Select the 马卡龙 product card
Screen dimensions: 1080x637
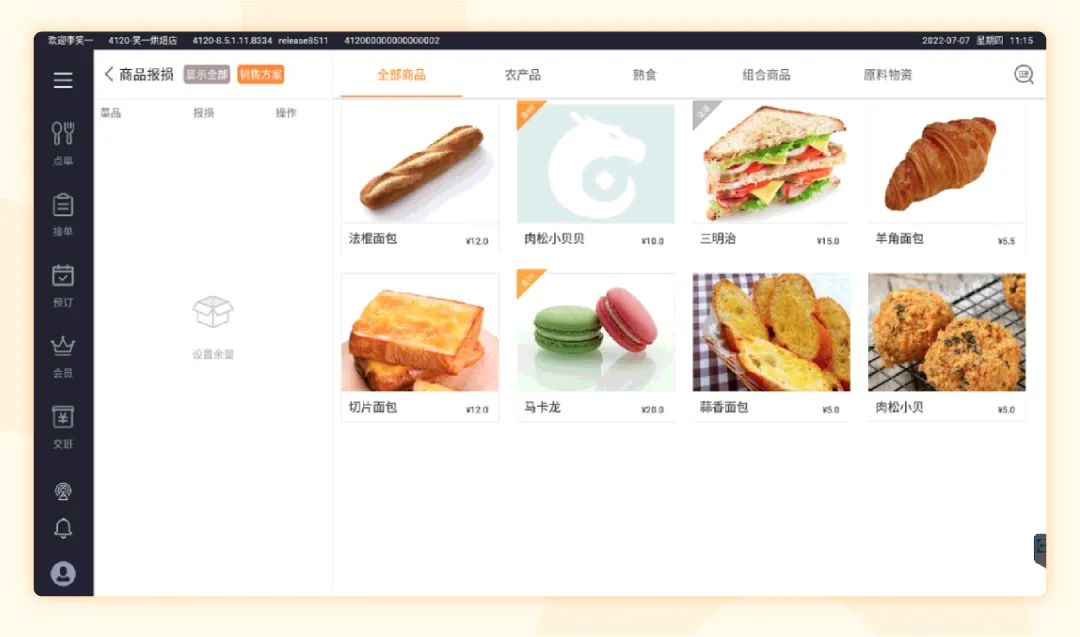(x=596, y=346)
